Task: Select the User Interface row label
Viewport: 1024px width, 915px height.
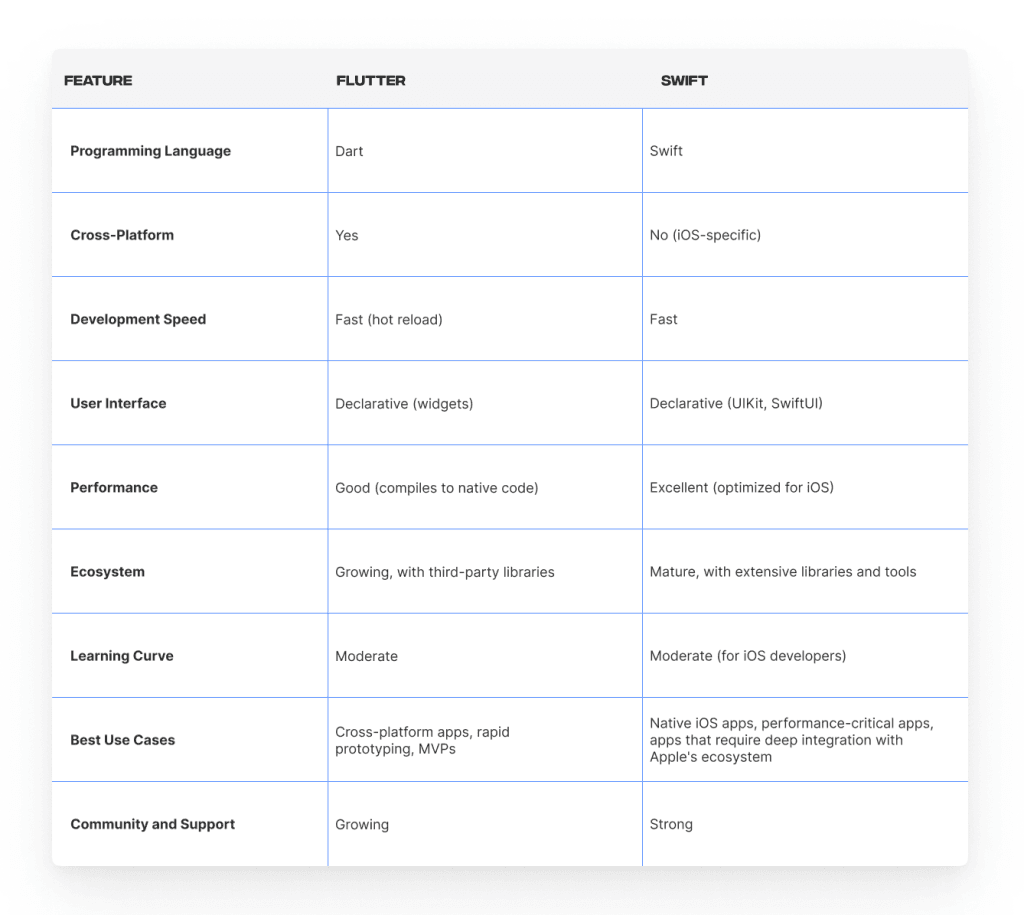Action: click(x=118, y=404)
